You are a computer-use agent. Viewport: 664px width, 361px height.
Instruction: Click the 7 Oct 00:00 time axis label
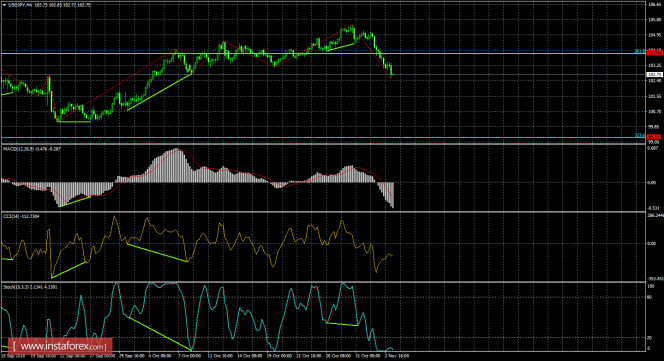click(189, 356)
